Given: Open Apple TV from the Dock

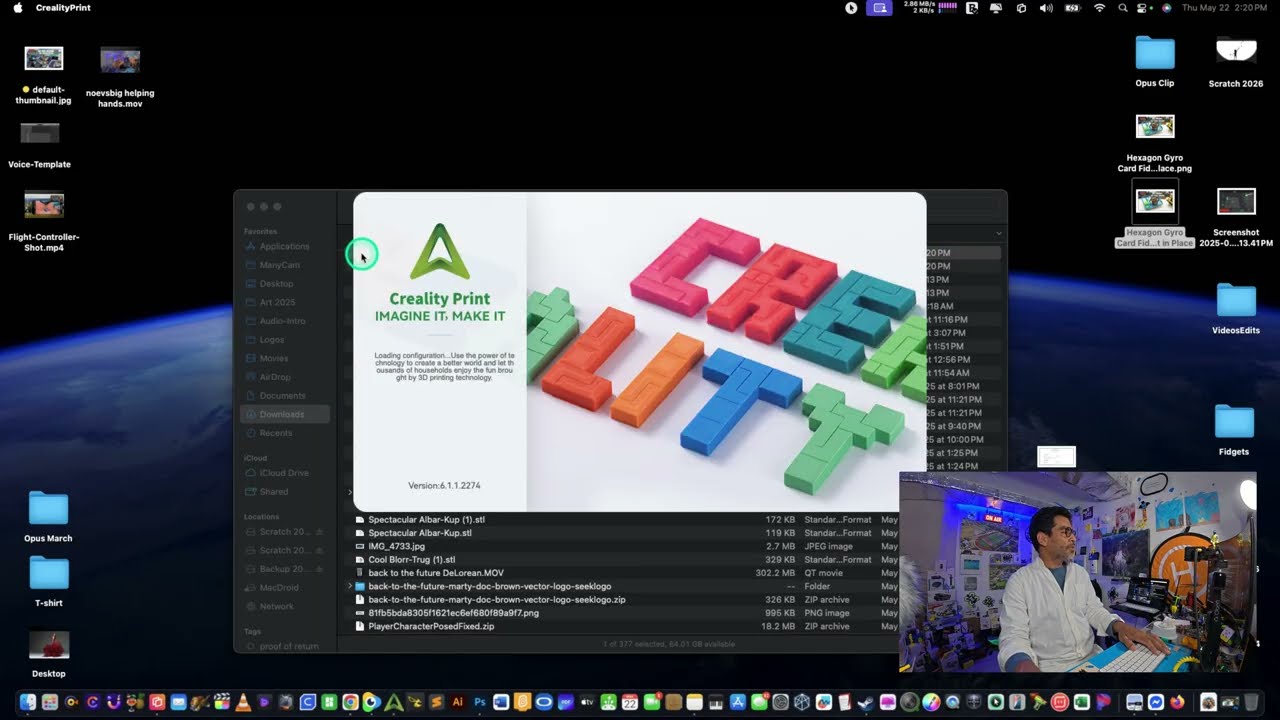Looking at the screenshot, I should [587, 702].
